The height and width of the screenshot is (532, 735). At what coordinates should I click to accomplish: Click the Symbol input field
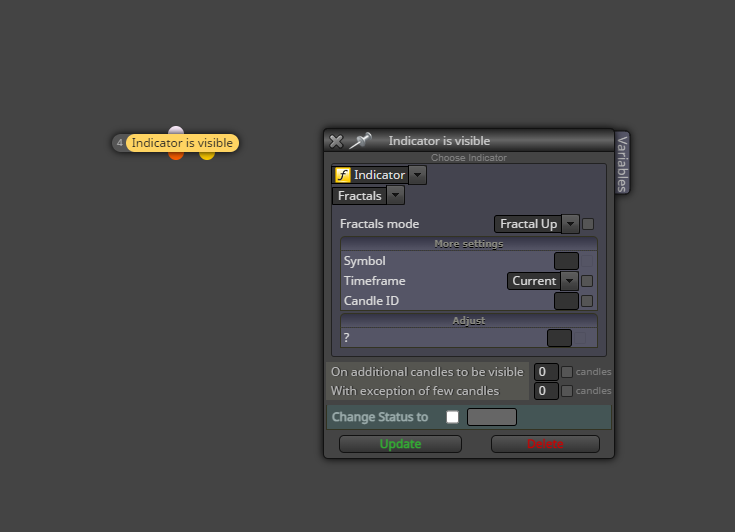(566, 261)
